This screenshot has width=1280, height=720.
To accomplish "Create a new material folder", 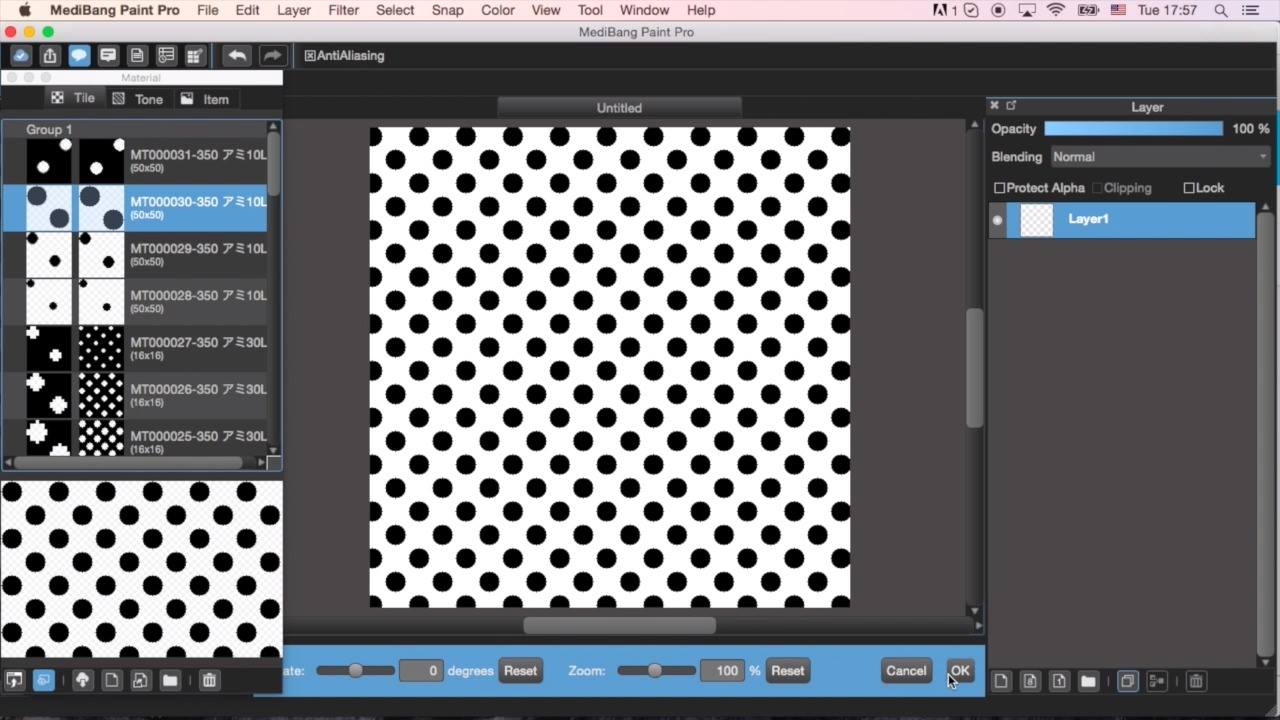I will click(170, 680).
